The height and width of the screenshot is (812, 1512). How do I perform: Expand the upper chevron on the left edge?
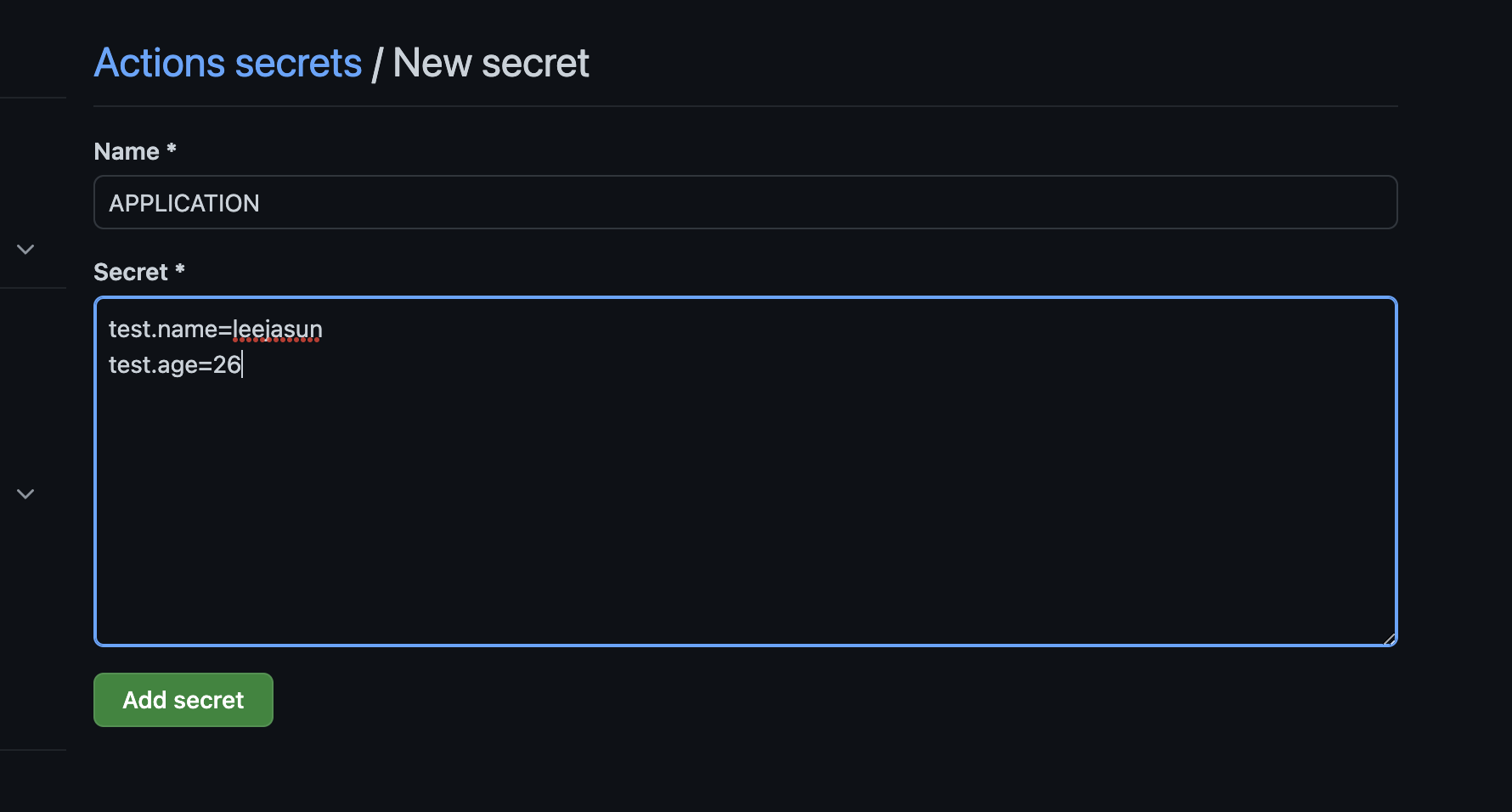click(x=25, y=249)
